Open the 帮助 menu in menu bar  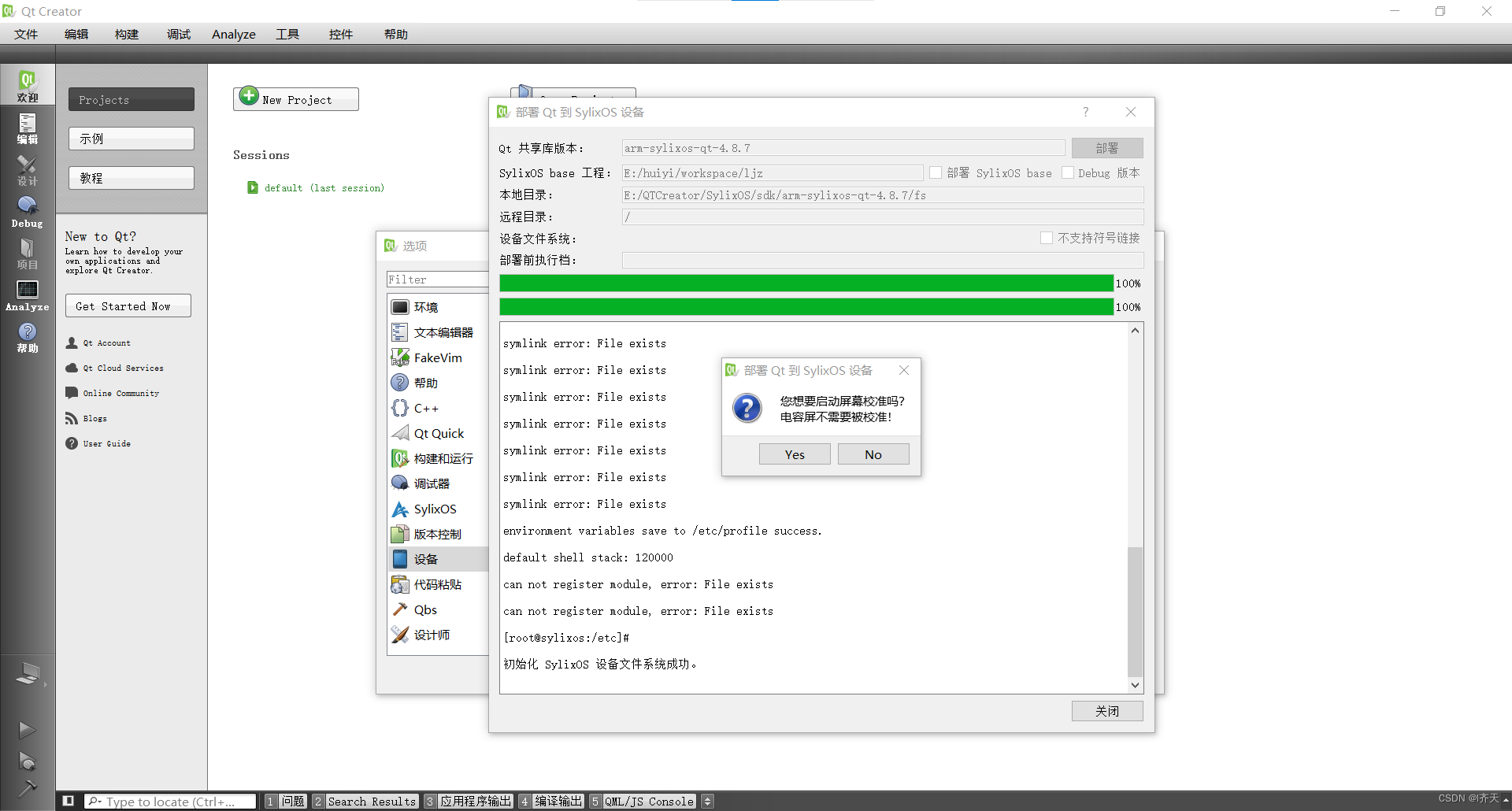pyautogui.click(x=396, y=34)
